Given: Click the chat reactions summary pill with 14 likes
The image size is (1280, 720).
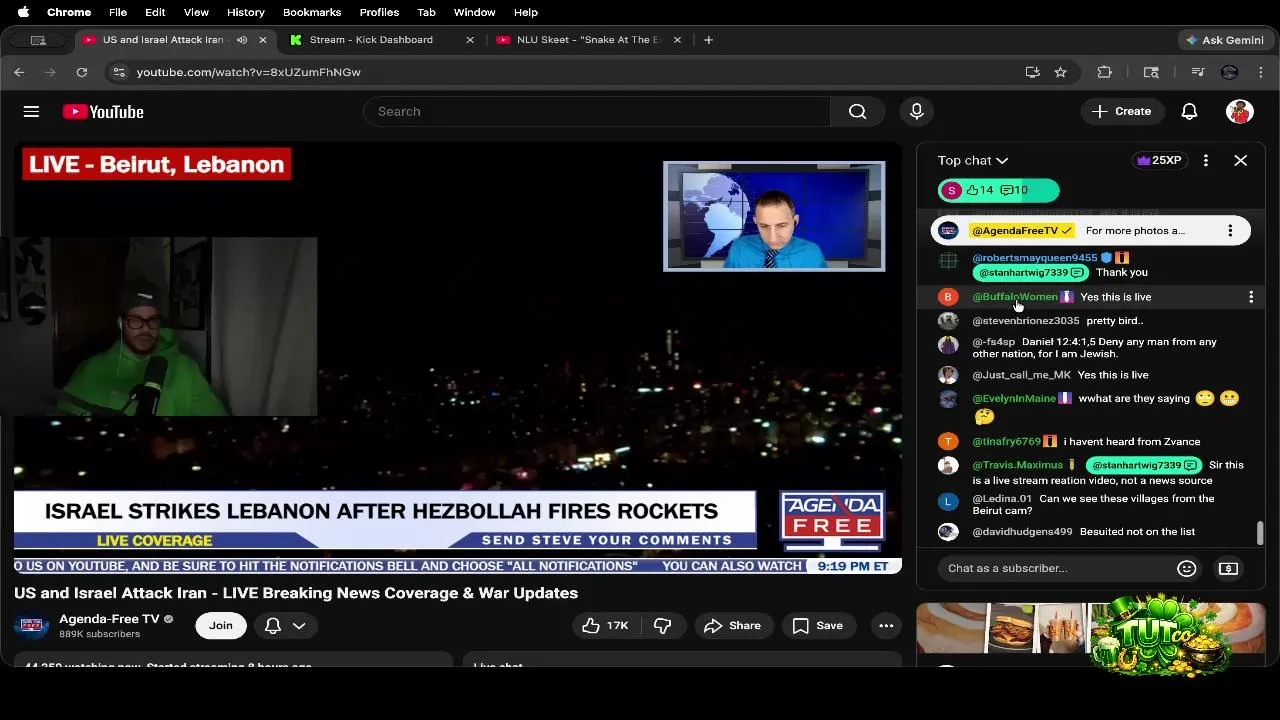Looking at the screenshot, I should pos(998,190).
